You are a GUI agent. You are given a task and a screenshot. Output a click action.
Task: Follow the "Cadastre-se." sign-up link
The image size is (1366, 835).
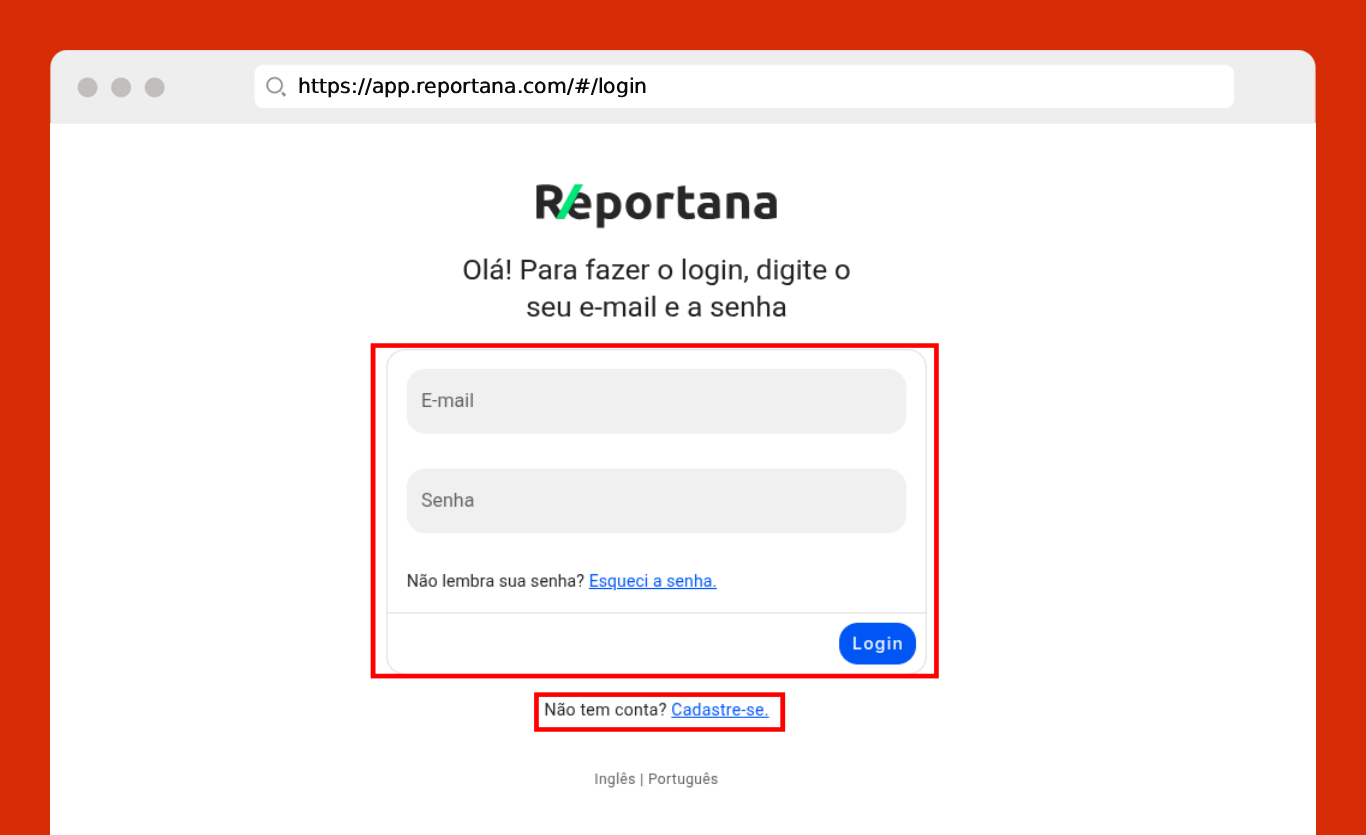(719, 710)
